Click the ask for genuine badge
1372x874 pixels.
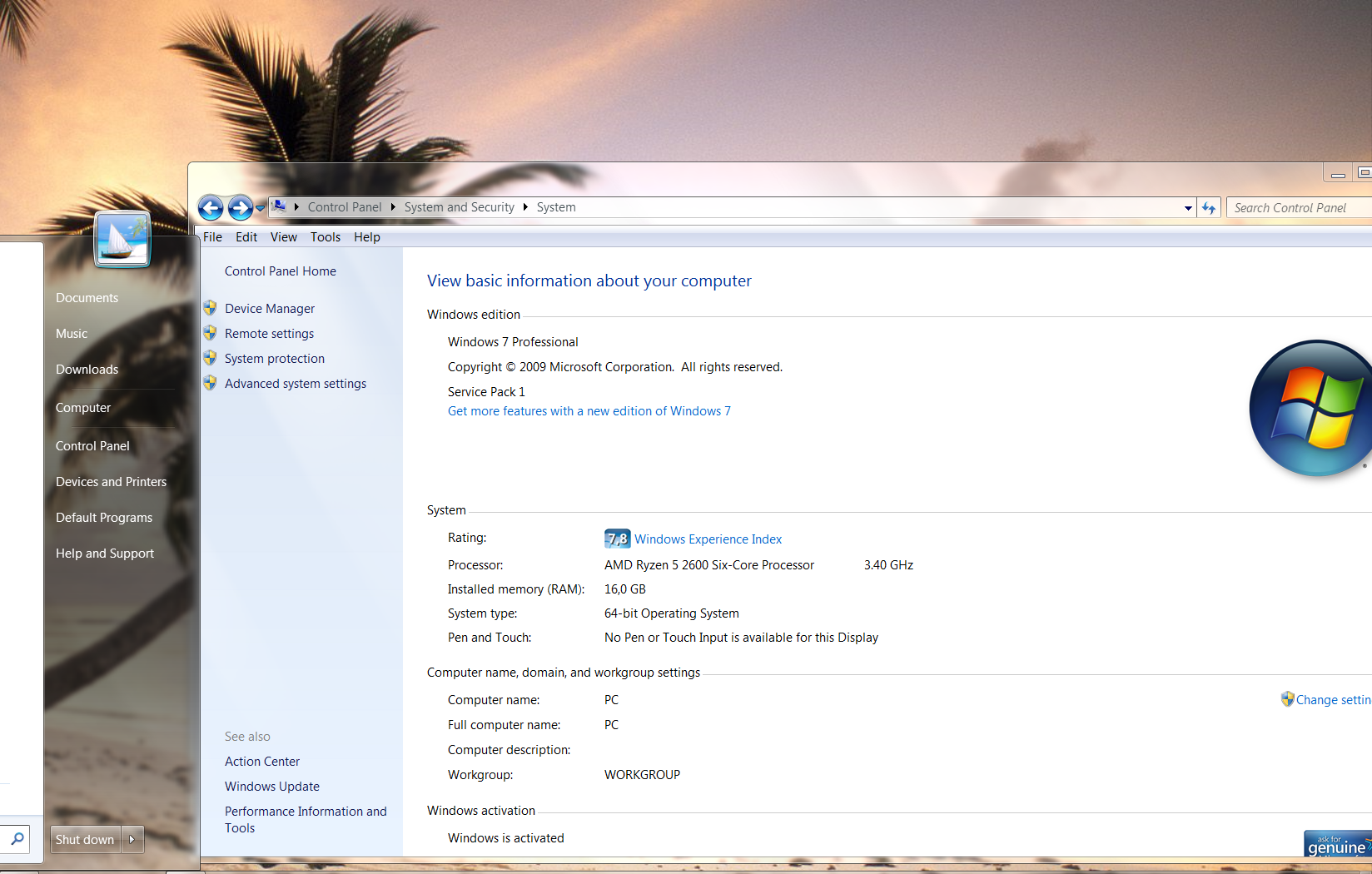[x=1337, y=843]
